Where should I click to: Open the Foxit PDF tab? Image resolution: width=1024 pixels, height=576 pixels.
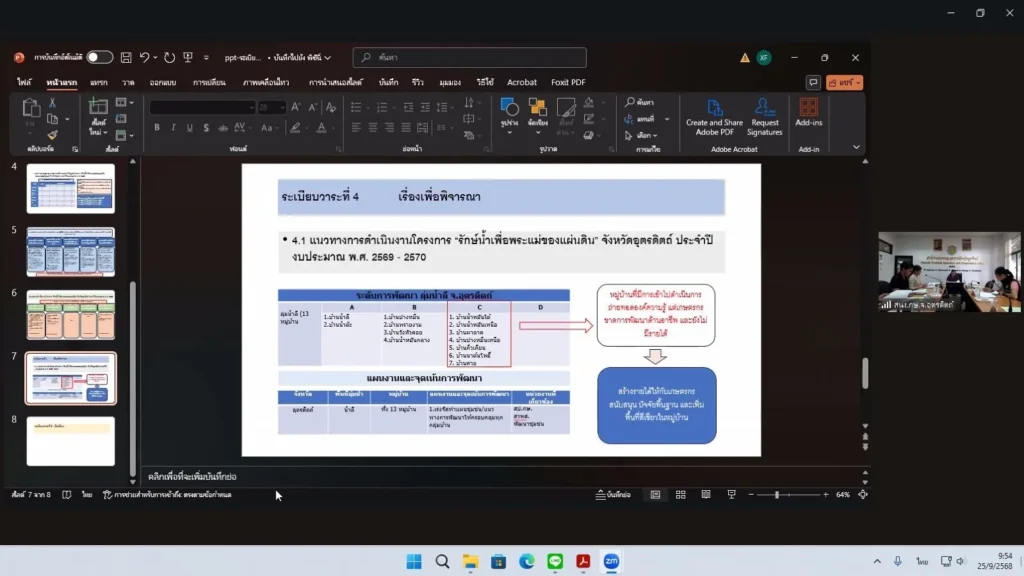point(568,82)
